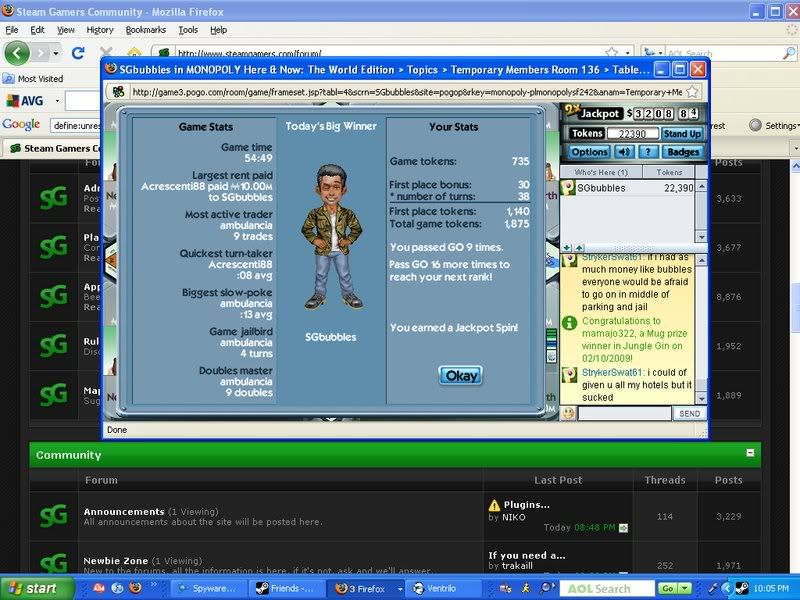Click the Who's Here column header
Screen dimensions: 800x600
coord(601,172)
